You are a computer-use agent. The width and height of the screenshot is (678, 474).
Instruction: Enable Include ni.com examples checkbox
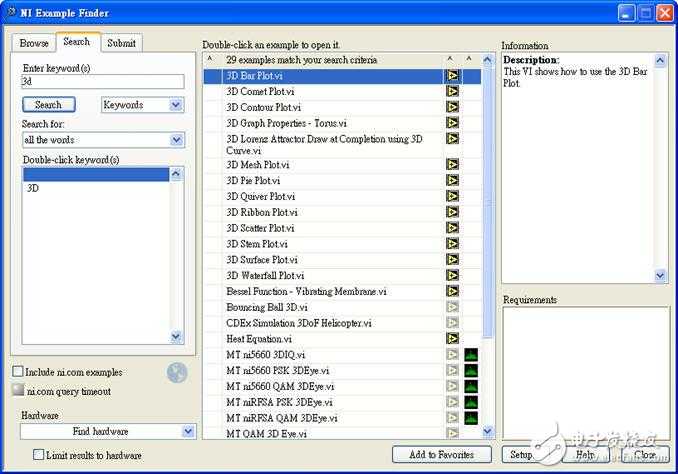[18, 372]
